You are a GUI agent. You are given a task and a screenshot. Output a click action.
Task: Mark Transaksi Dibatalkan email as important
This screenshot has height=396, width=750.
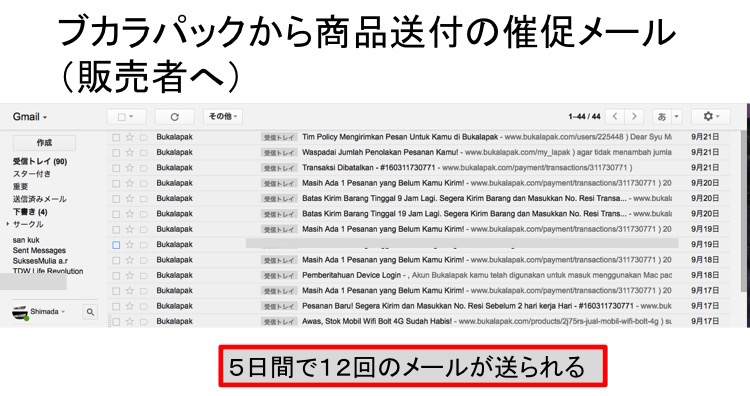(143, 168)
